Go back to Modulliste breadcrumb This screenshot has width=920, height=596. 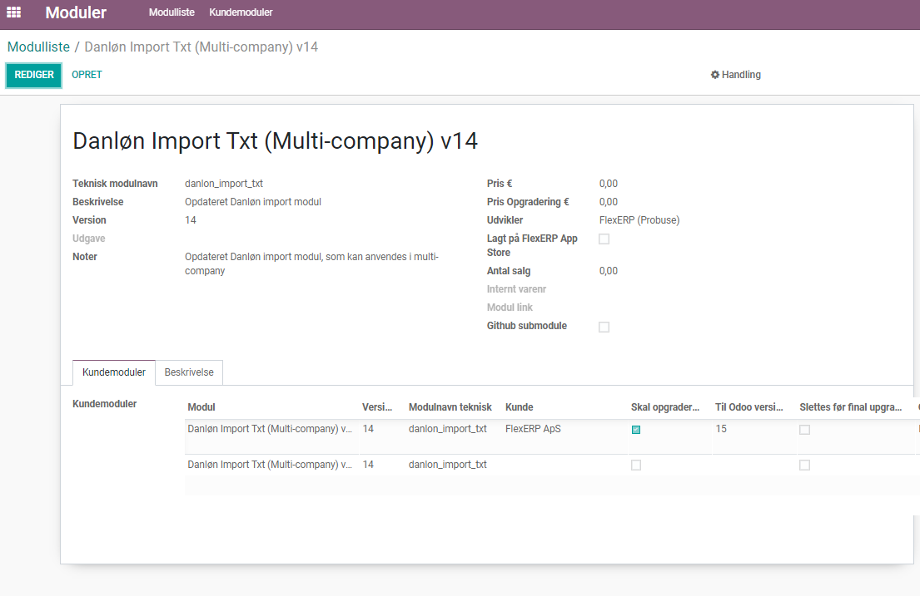(38, 47)
